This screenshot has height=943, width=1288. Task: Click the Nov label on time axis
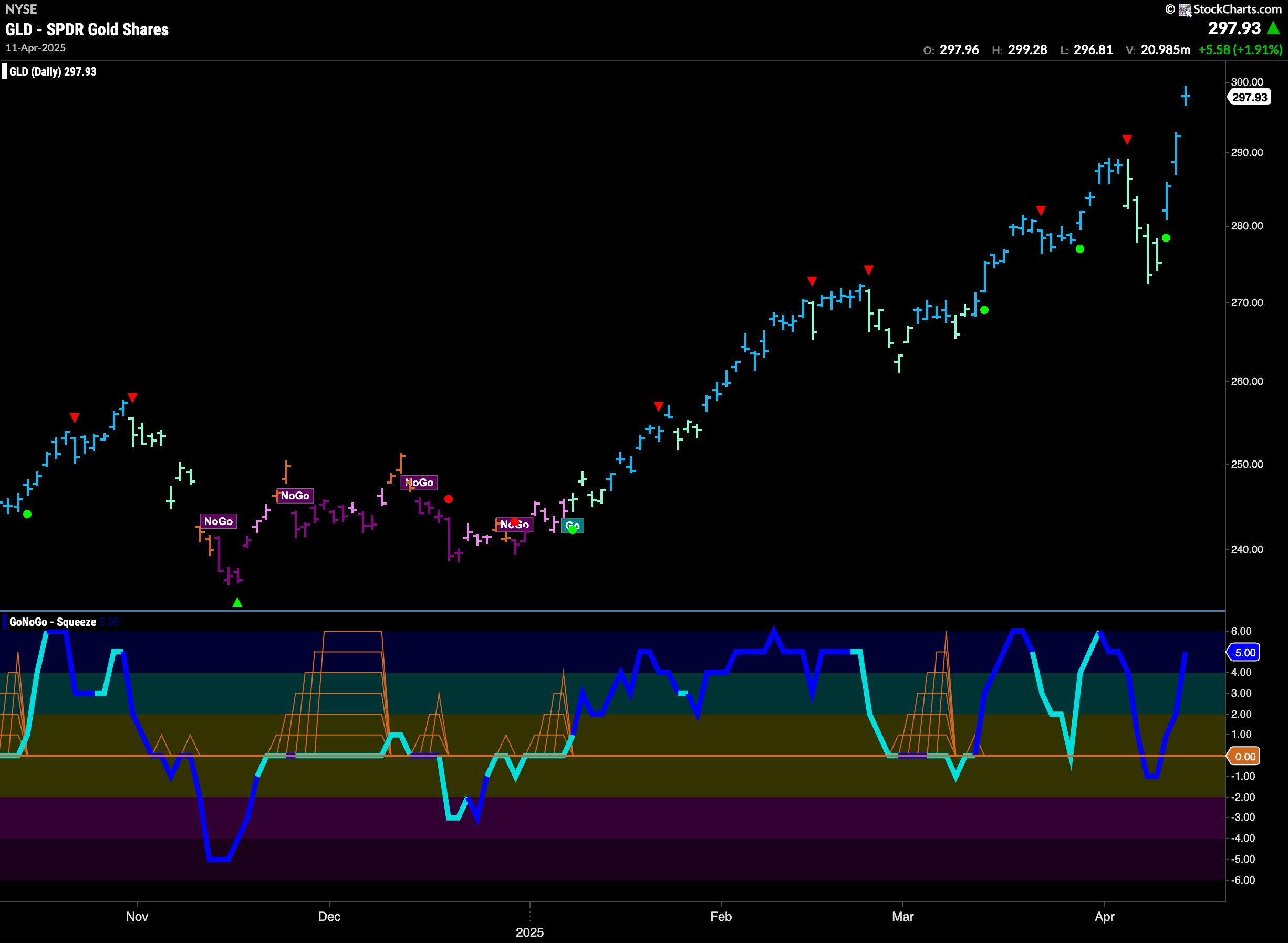137,917
